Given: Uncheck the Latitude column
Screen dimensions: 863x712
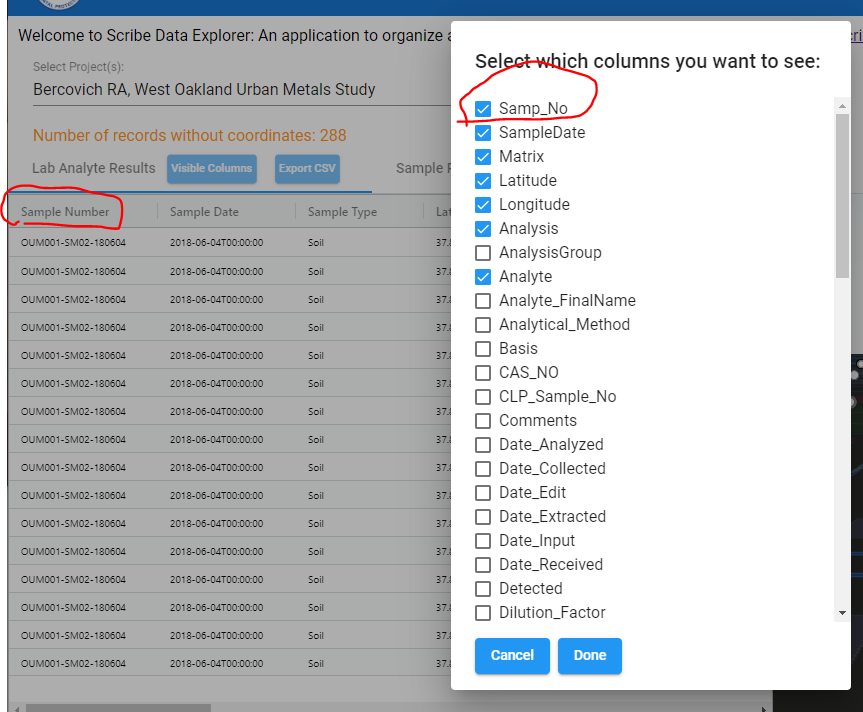Looking at the screenshot, I should click(484, 180).
